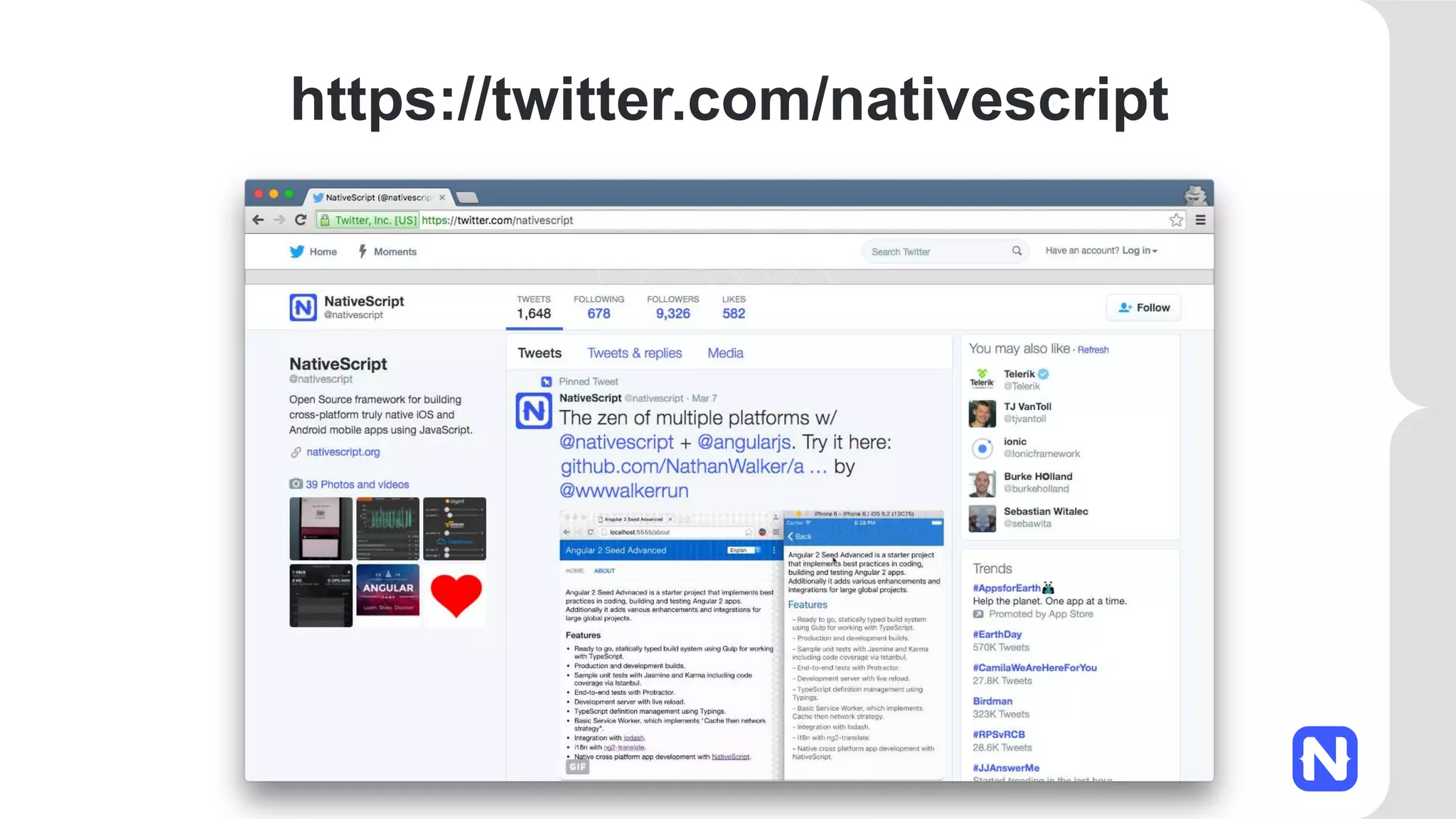Open the Telerik suggested profile
The height and width of the screenshot is (819, 1456).
pos(1019,374)
